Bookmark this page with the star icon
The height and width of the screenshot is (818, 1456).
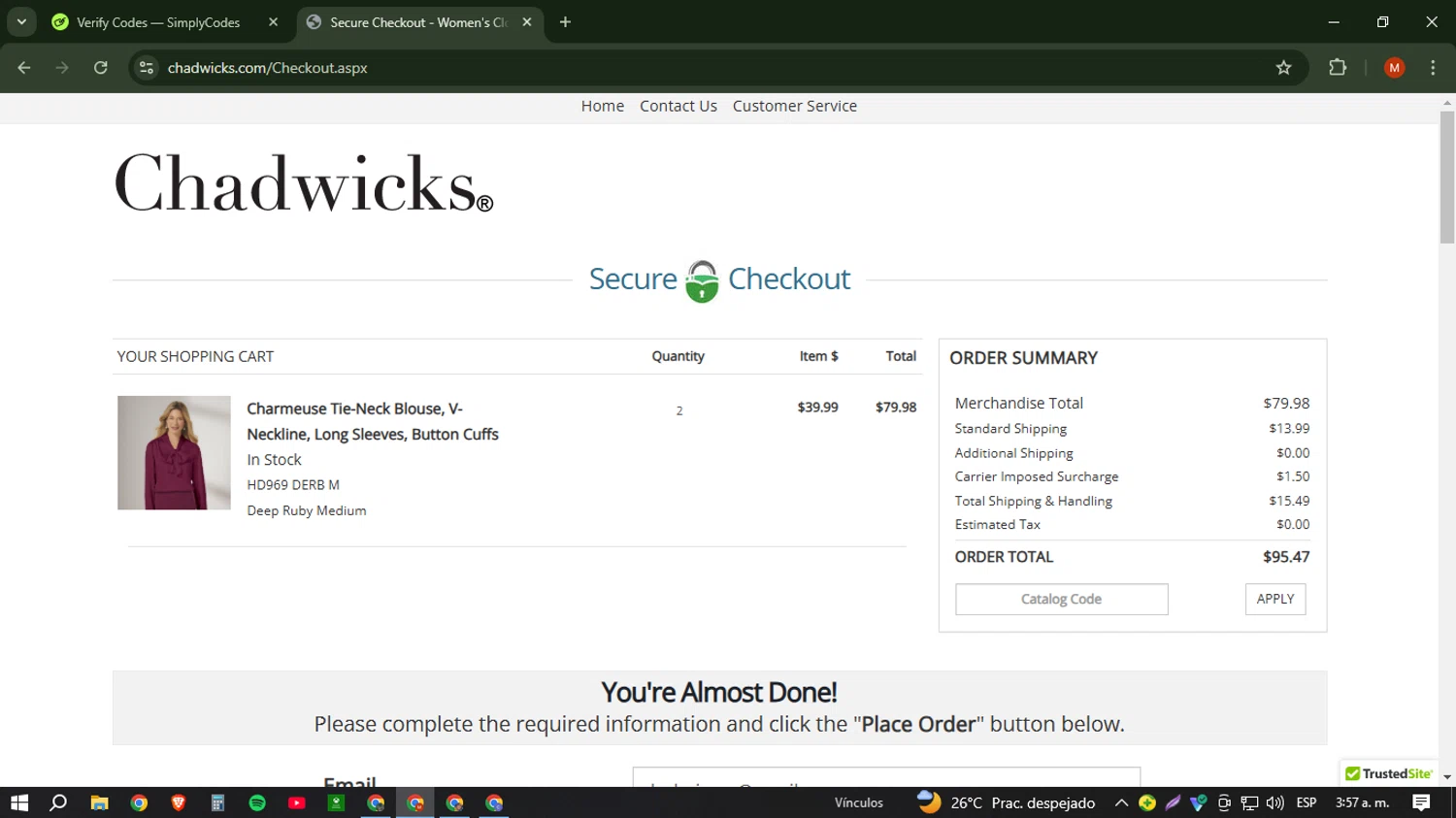point(1283,68)
